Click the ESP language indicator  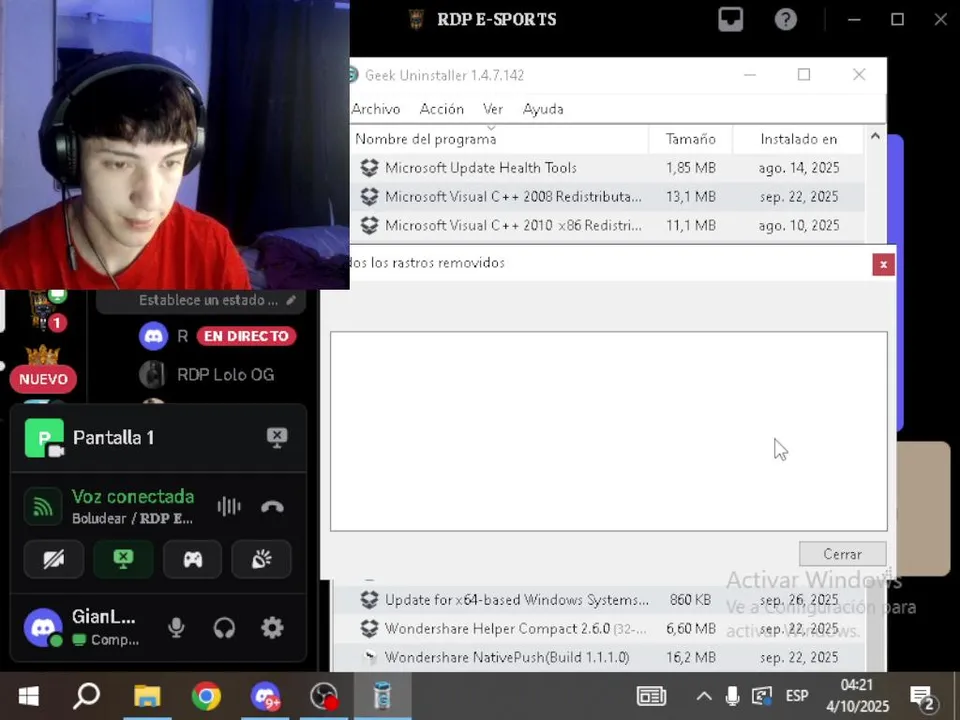(x=797, y=696)
